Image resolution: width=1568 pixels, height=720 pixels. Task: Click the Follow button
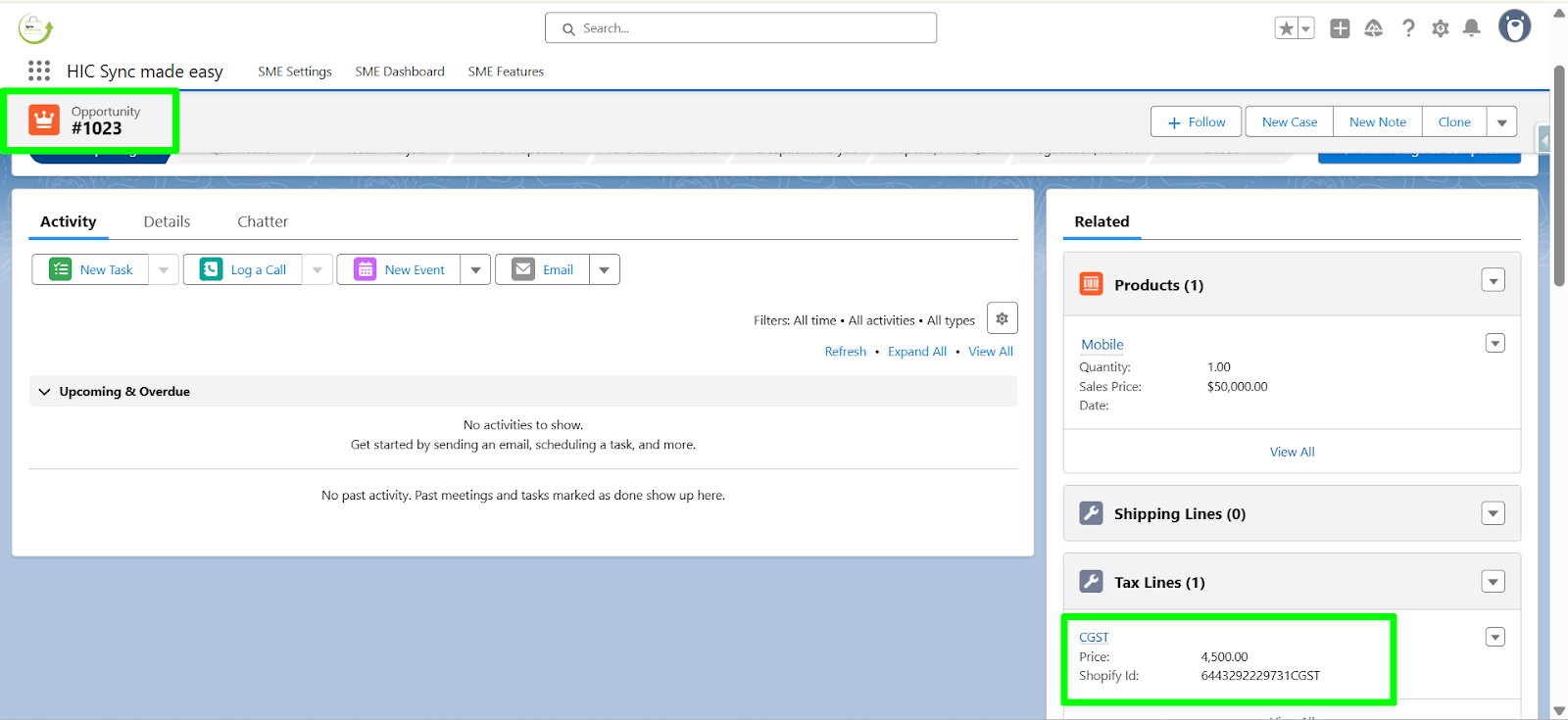[1197, 122]
